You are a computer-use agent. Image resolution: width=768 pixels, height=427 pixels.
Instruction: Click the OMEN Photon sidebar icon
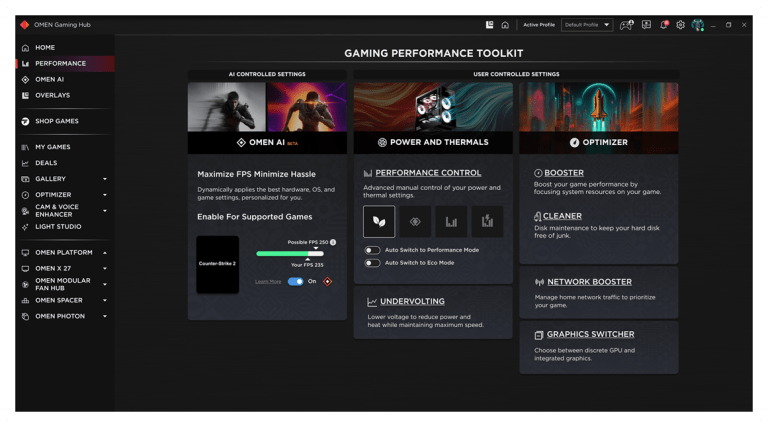click(x=25, y=317)
